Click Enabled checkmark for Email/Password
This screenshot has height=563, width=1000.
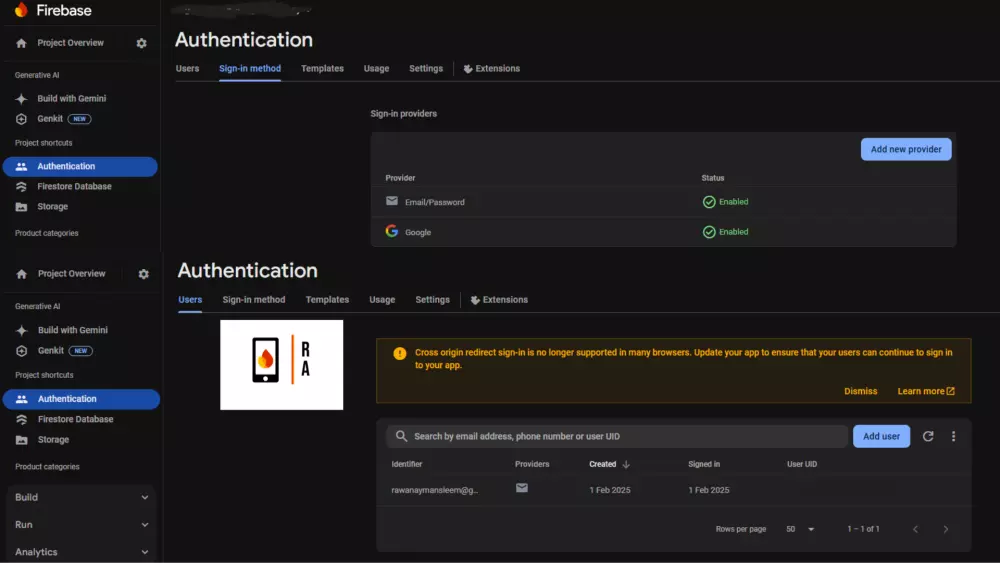tap(709, 201)
